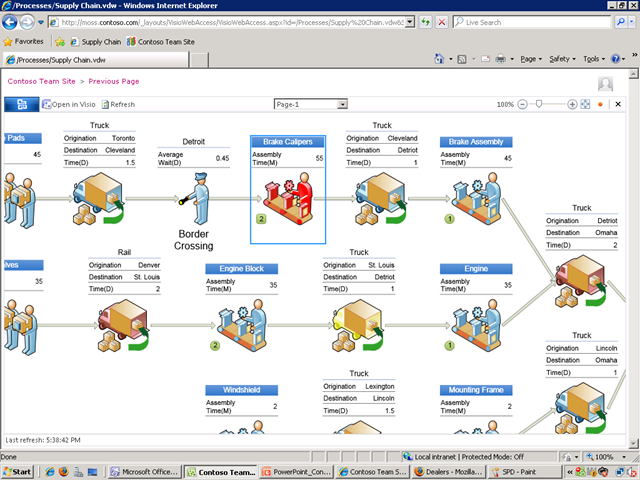This screenshot has height=480, width=640.
Task: Click the Print icon in command bar
Action: [x=500, y=59]
